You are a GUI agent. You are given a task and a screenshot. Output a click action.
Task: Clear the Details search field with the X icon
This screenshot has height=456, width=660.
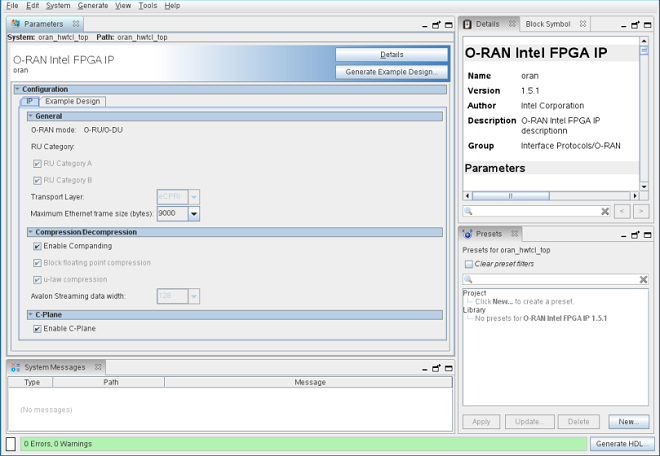pyautogui.click(x=605, y=211)
